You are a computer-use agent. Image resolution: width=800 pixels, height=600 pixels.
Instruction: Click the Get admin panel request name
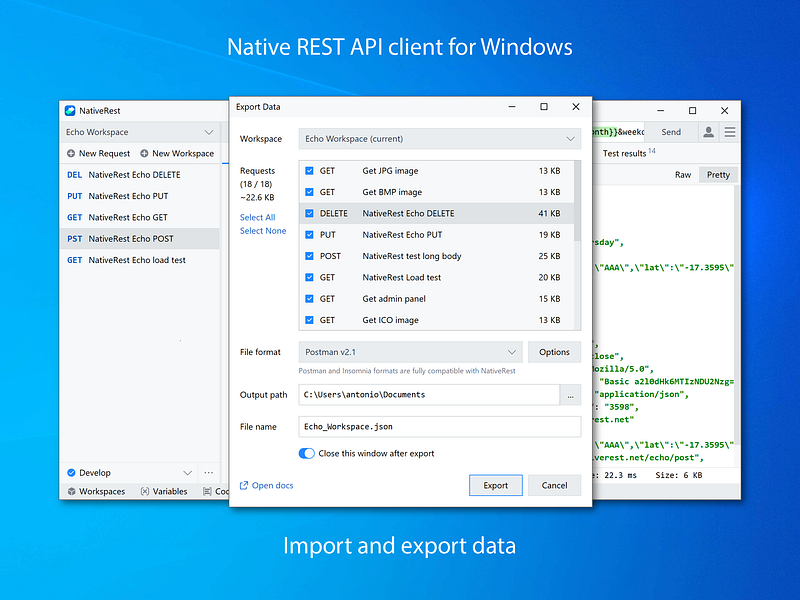pyautogui.click(x=394, y=299)
